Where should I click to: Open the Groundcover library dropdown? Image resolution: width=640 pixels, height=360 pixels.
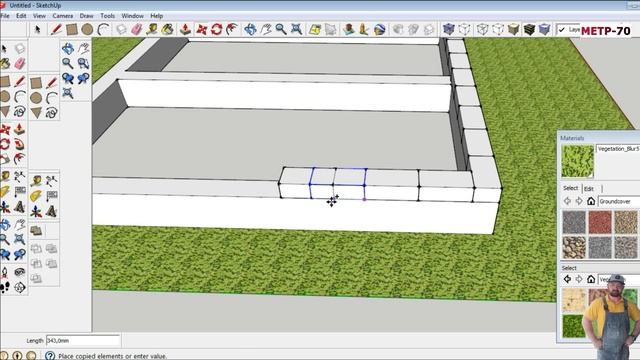point(618,201)
